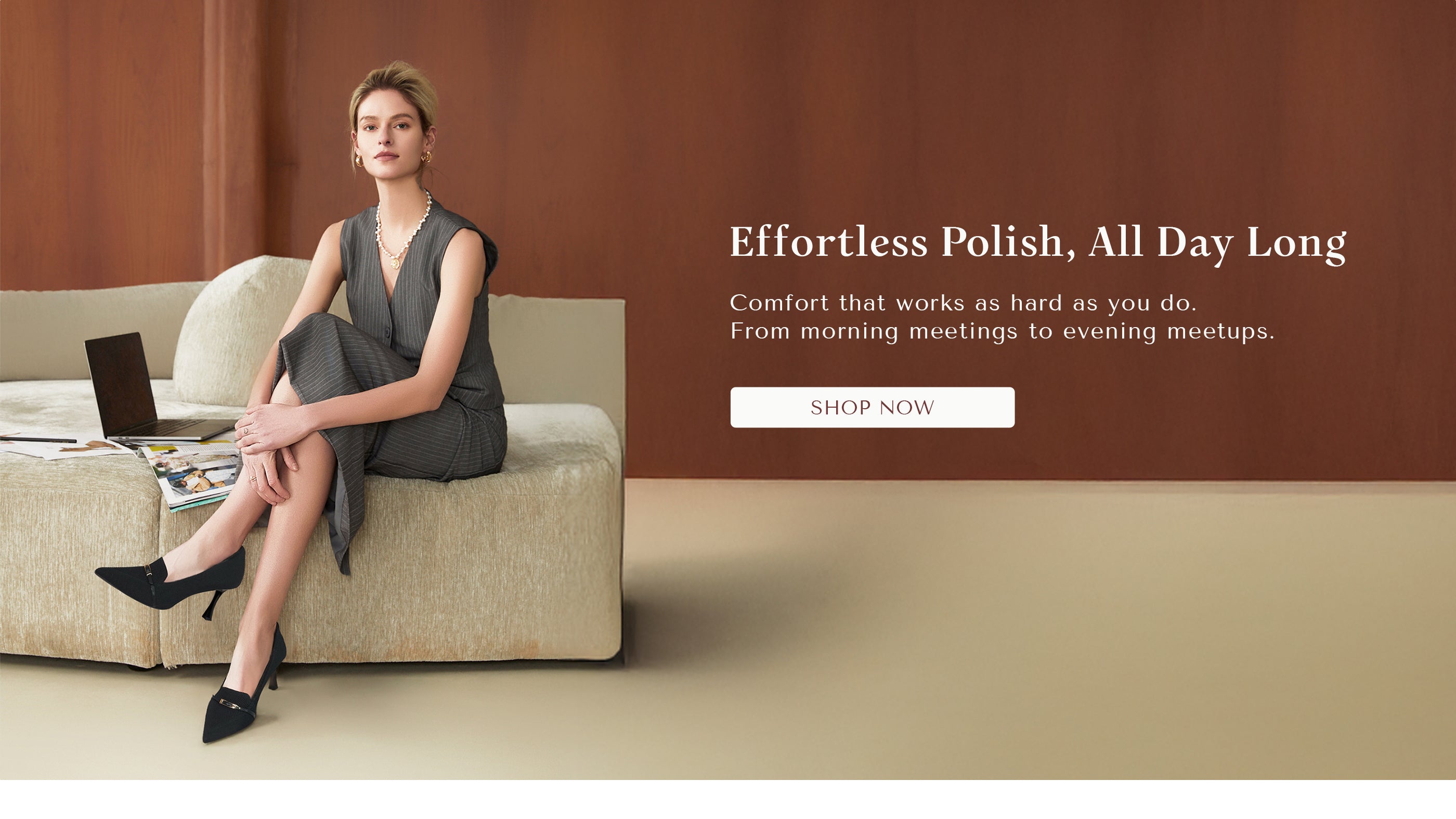This screenshot has width=1456, height=819.
Task: Click the gold pendant on the necklace
Action: pyautogui.click(x=395, y=263)
